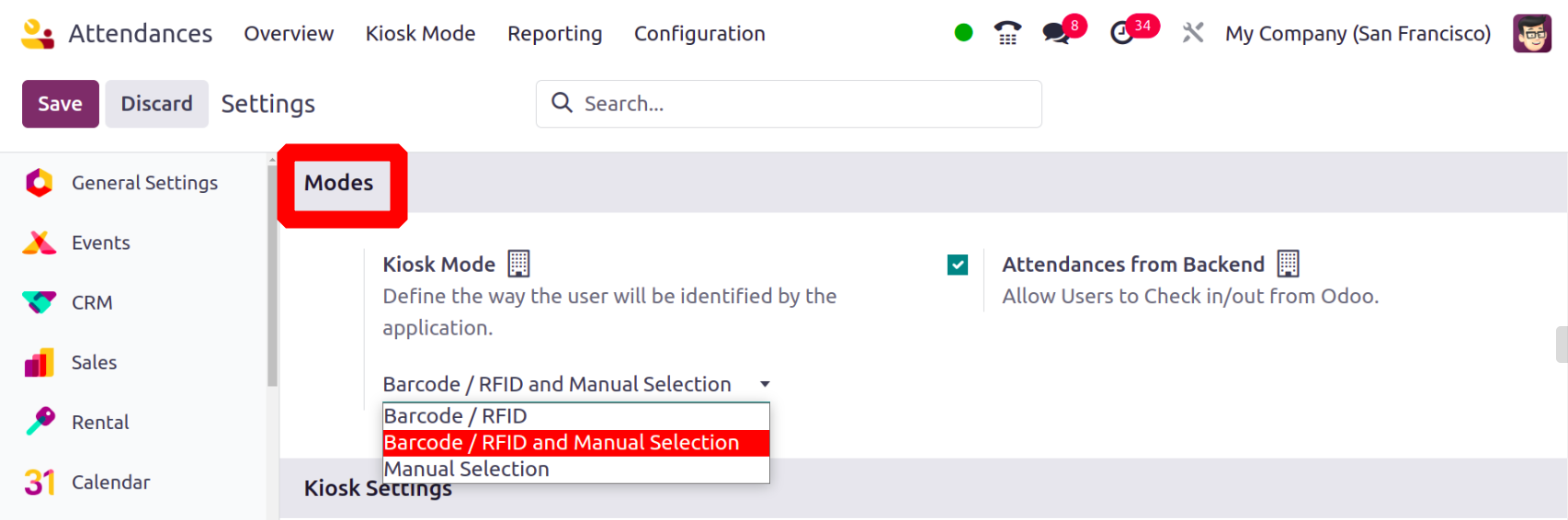The width and height of the screenshot is (1568, 520).
Task: Open the Kiosk Mode menu item
Action: pyautogui.click(x=421, y=33)
